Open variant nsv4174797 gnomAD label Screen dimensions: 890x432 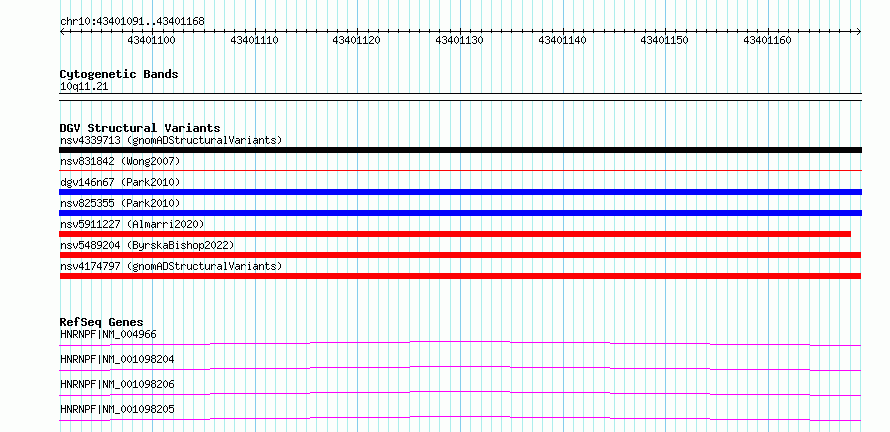point(171,266)
